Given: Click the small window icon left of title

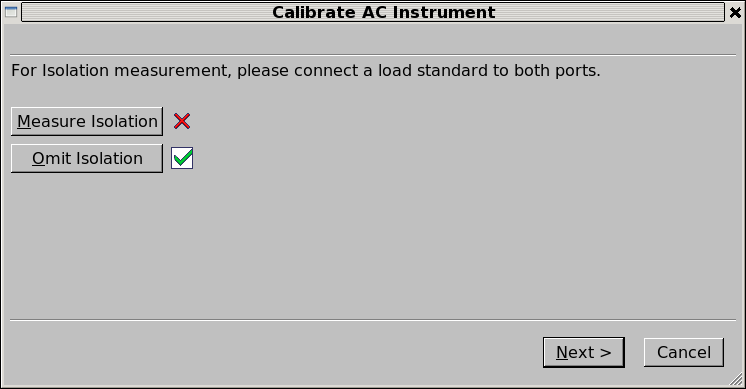Looking at the screenshot, I should click(x=11, y=12).
